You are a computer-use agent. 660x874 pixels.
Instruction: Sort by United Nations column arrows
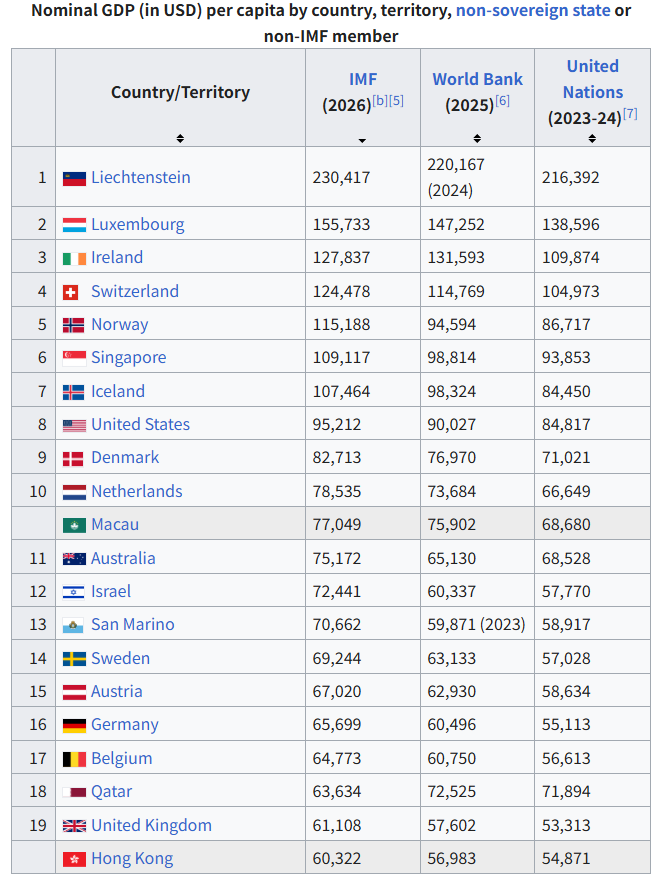592,138
